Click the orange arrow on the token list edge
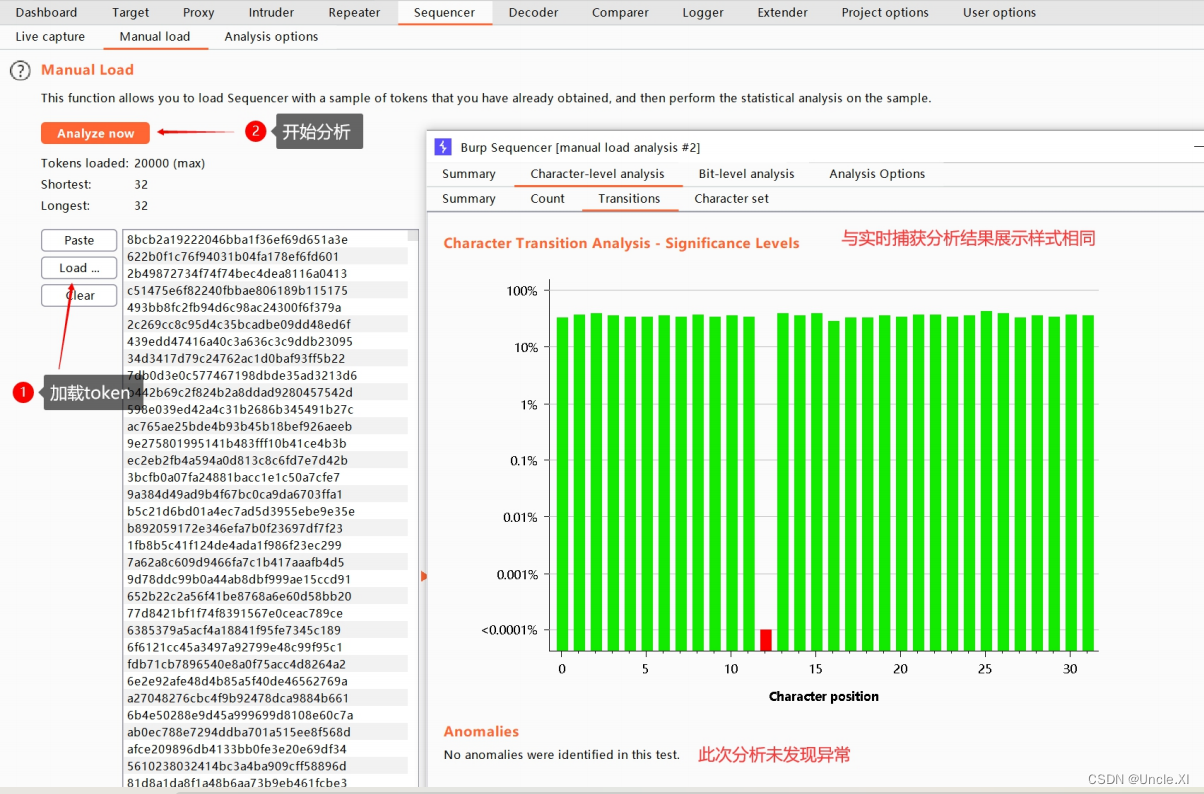 click(424, 576)
